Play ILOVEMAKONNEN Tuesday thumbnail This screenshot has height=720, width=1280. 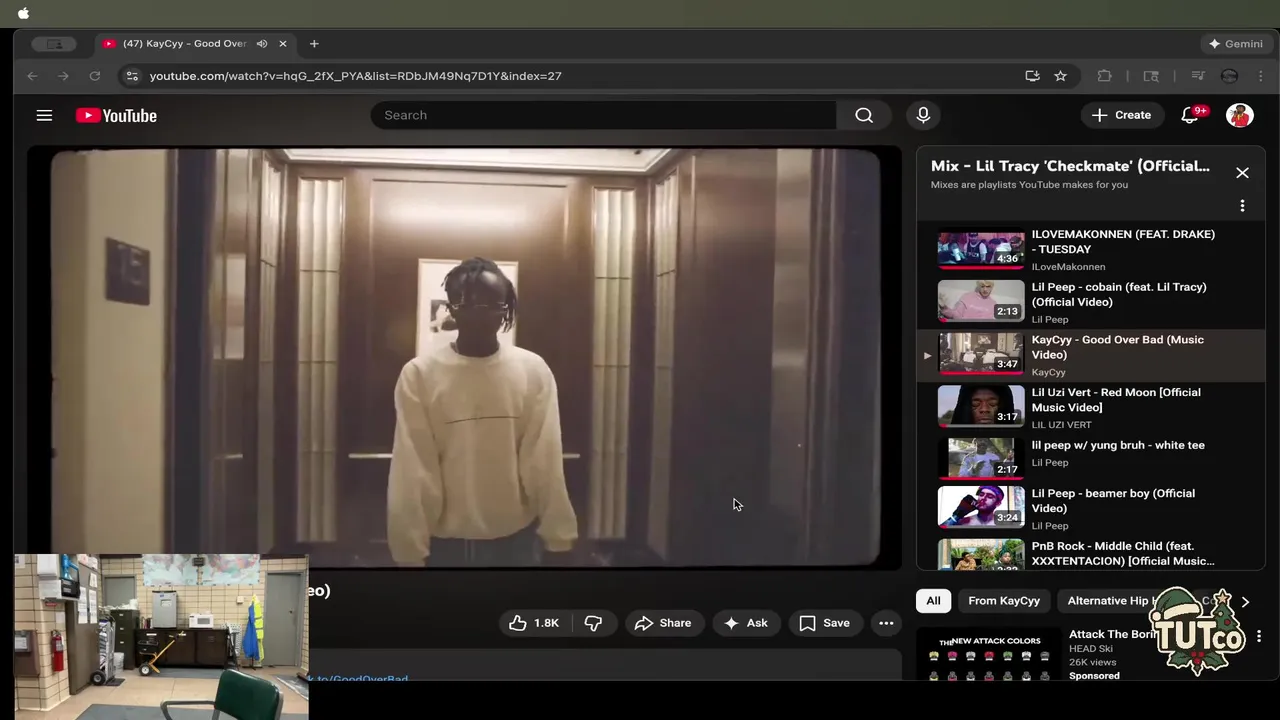pos(981,250)
